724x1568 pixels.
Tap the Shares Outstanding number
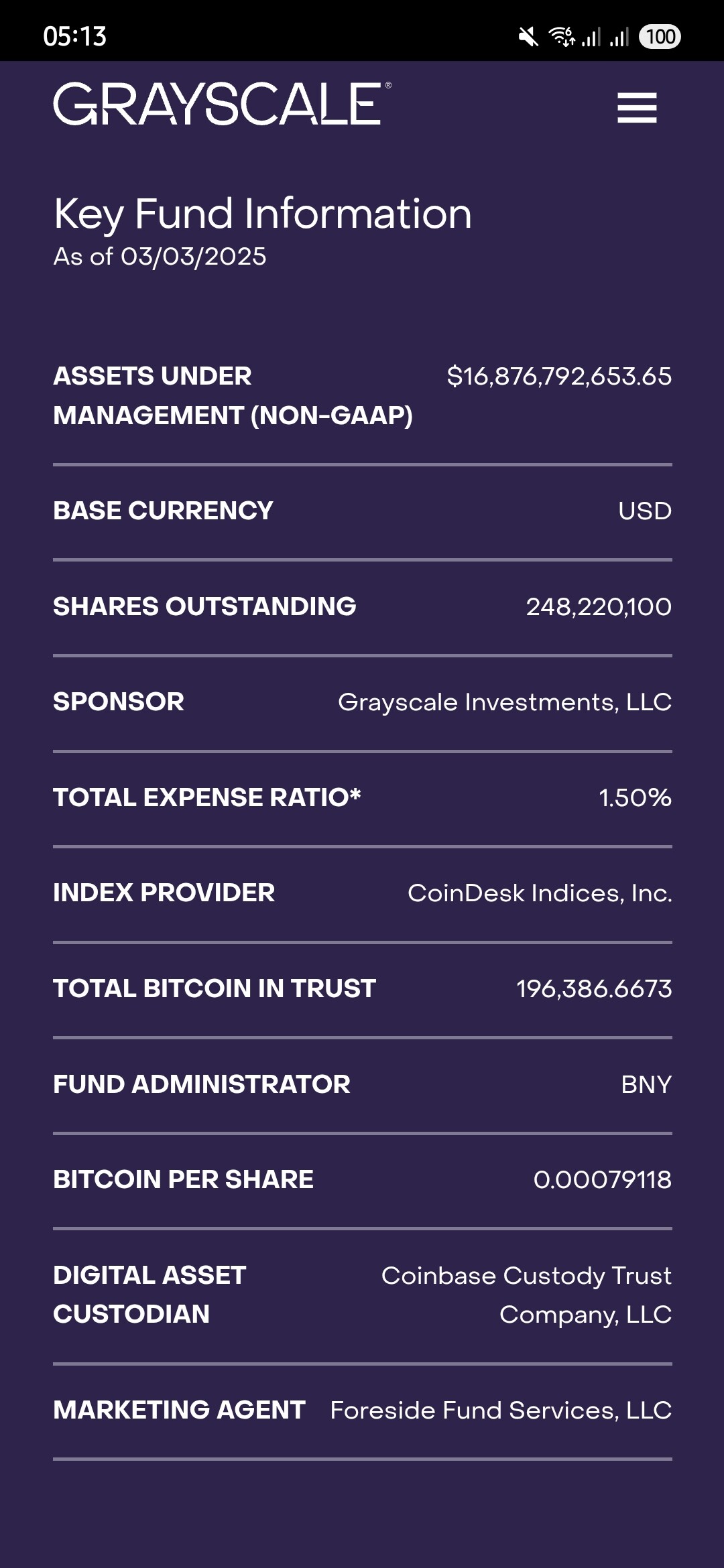pos(598,607)
